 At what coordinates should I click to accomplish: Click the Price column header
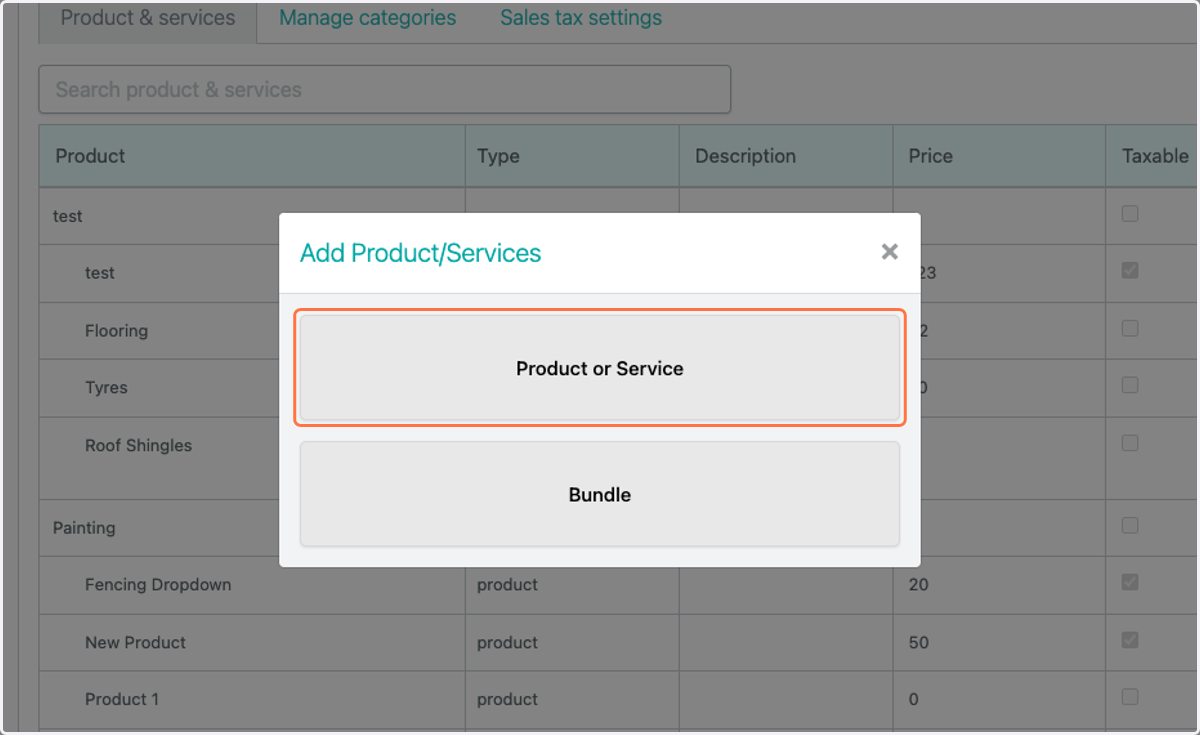tap(999, 156)
